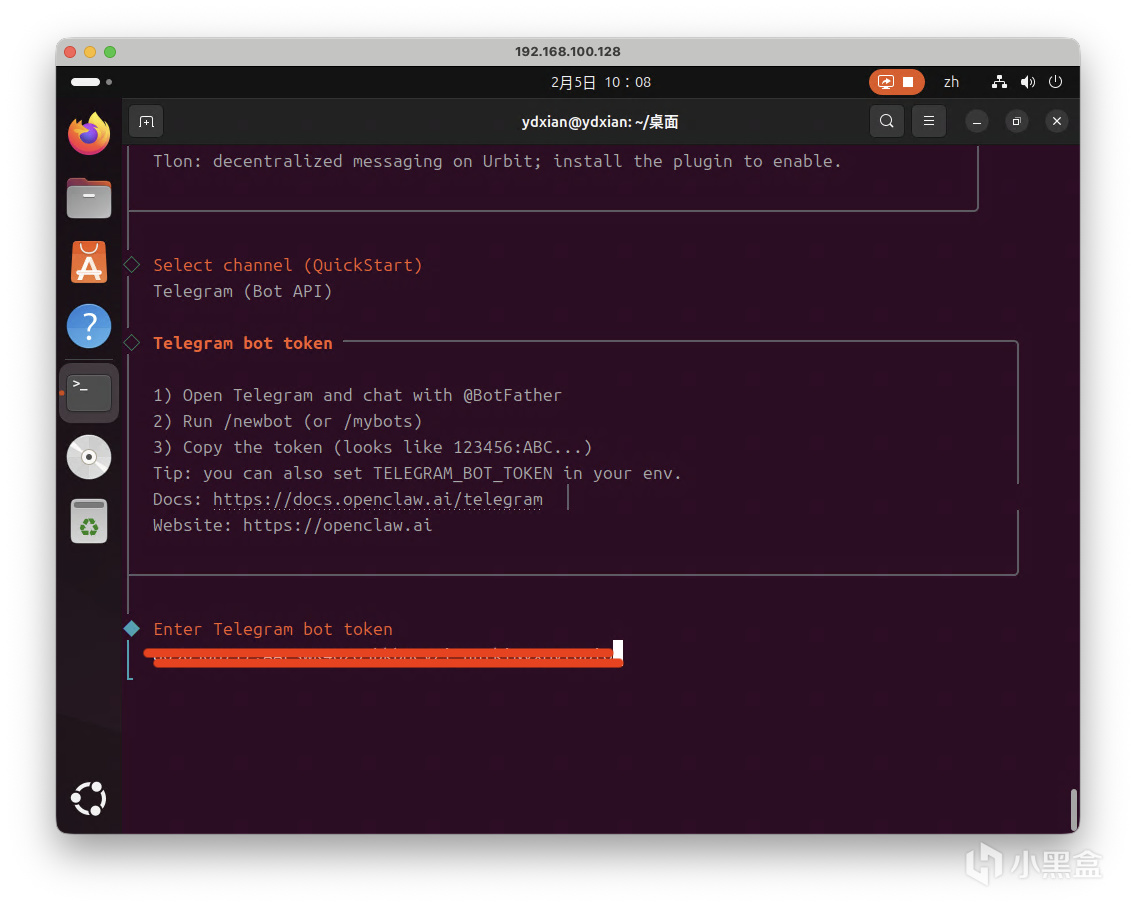The width and height of the screenshot is (1136, 908).
Task: Open the Trash in dock
Action: [x=89, y=521]
